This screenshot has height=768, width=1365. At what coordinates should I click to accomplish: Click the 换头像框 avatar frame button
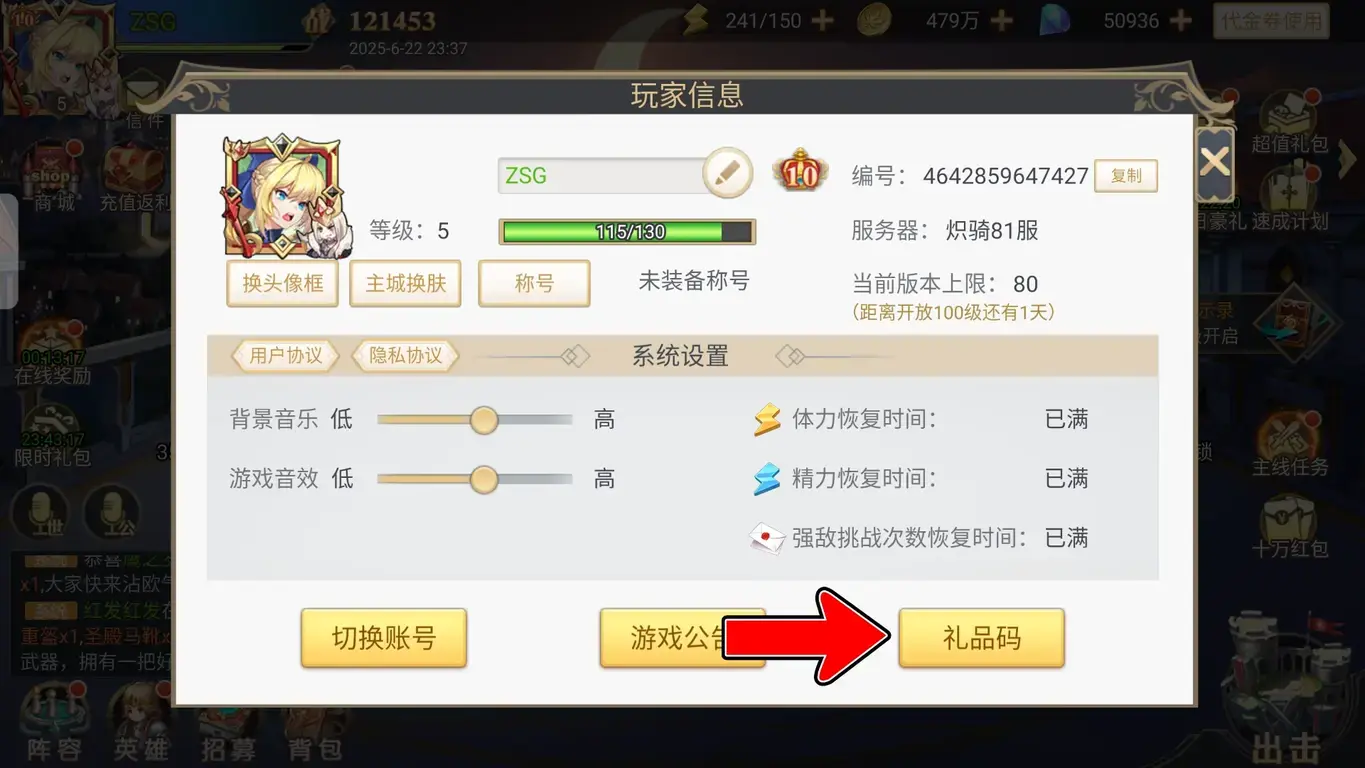point(283,283)
